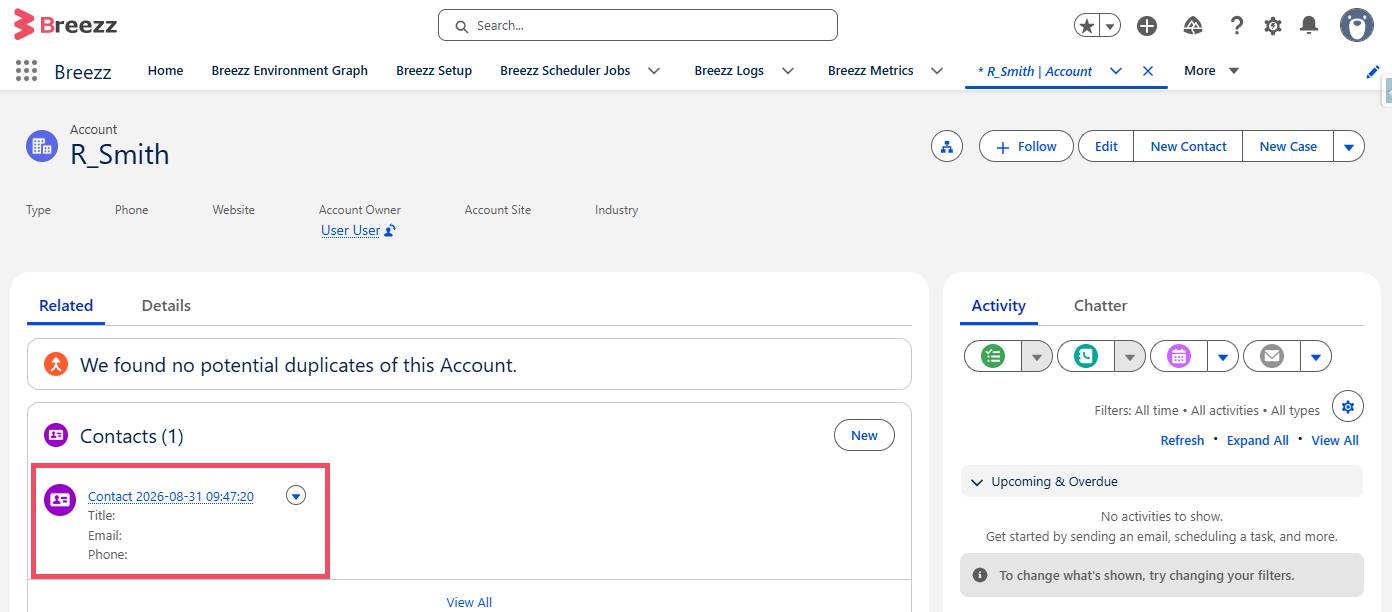The image size is (1392, 612).
Task: Compose email envelope icon
Action: (x=1272, y=356)
